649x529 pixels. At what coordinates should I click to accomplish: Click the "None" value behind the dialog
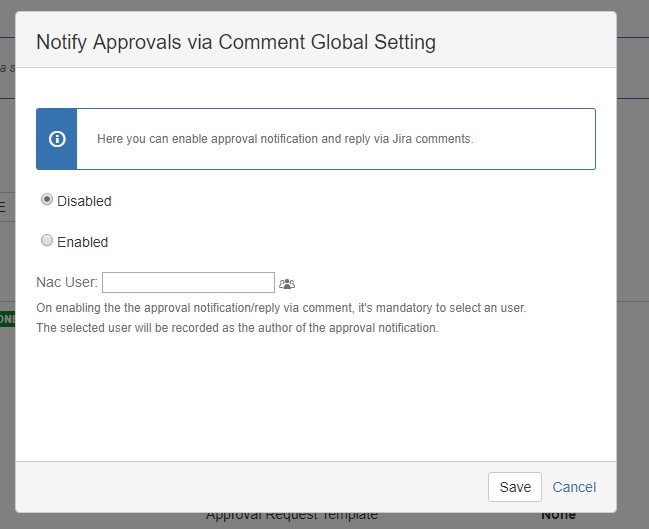pyautogui.click(x=558, y=516)
